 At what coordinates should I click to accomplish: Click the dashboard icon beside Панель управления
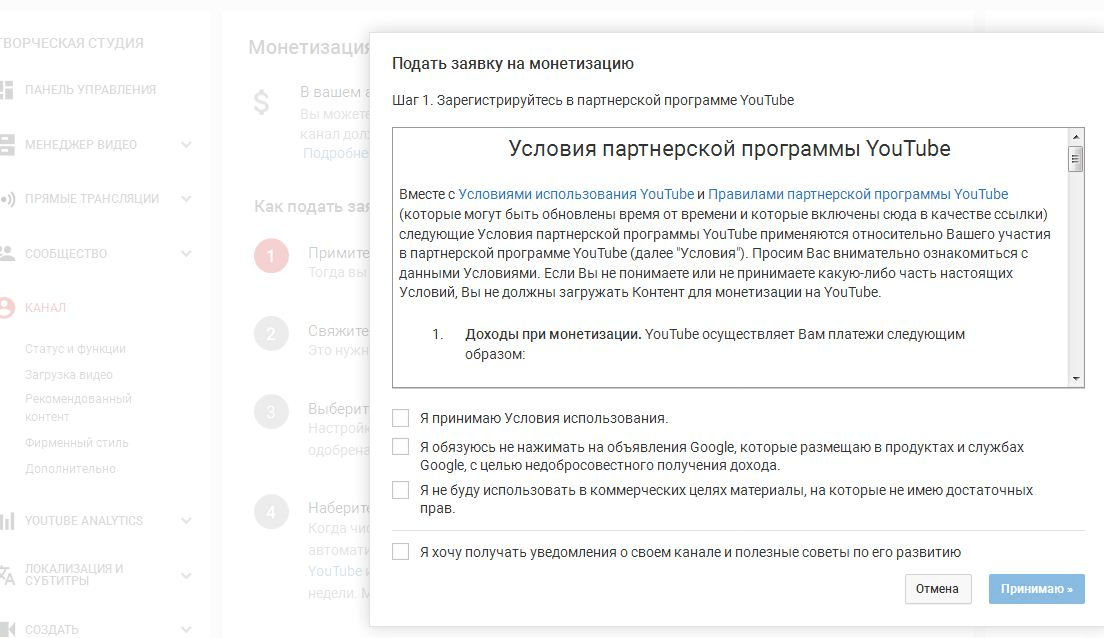tap(7, 90)
